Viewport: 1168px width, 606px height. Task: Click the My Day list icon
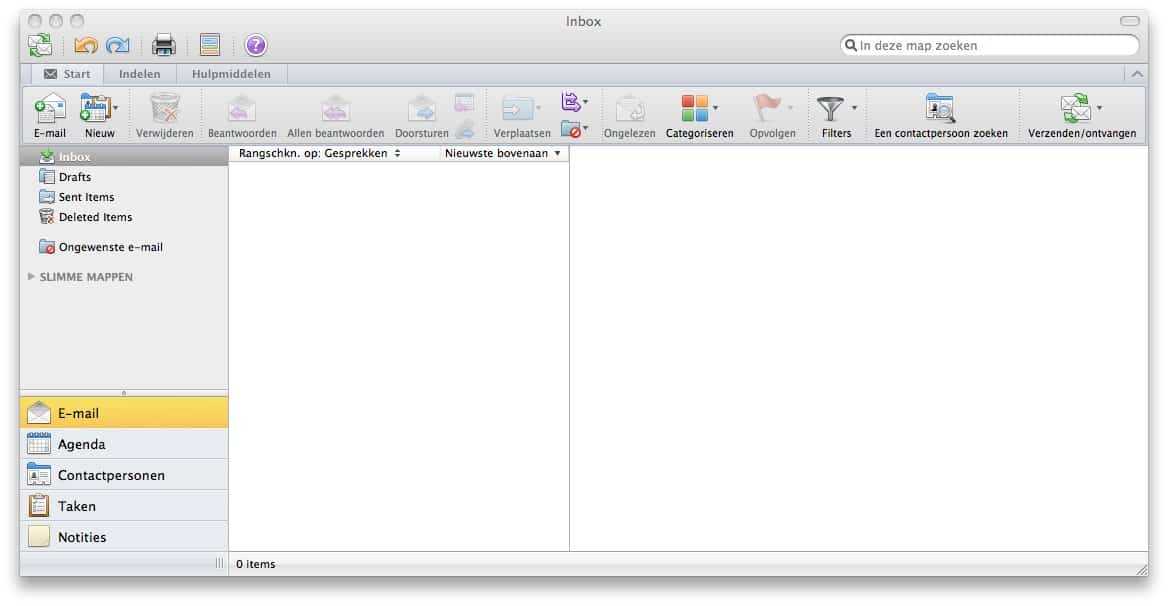(210, 45)
